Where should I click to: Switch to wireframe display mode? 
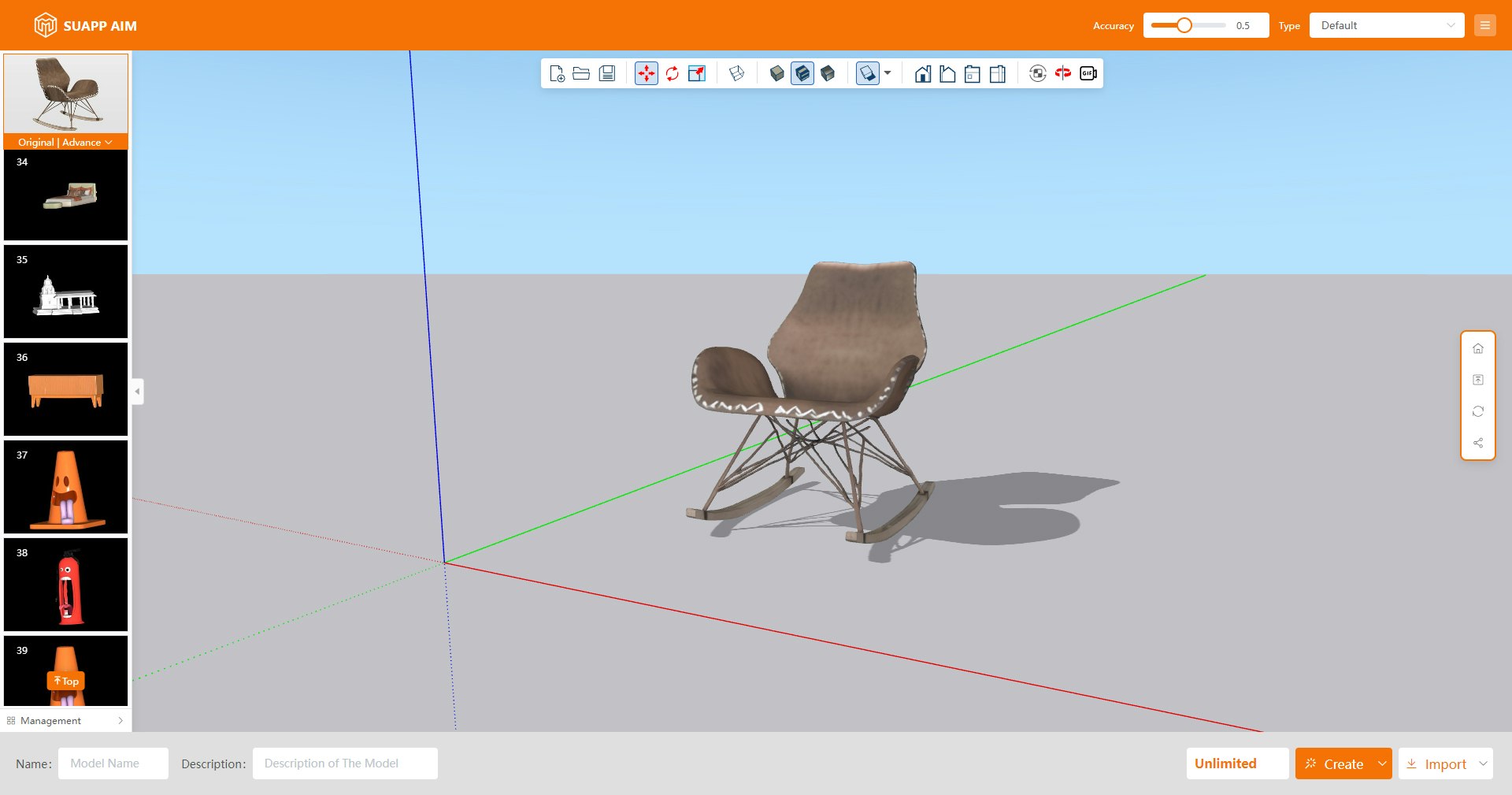[737, 73]
